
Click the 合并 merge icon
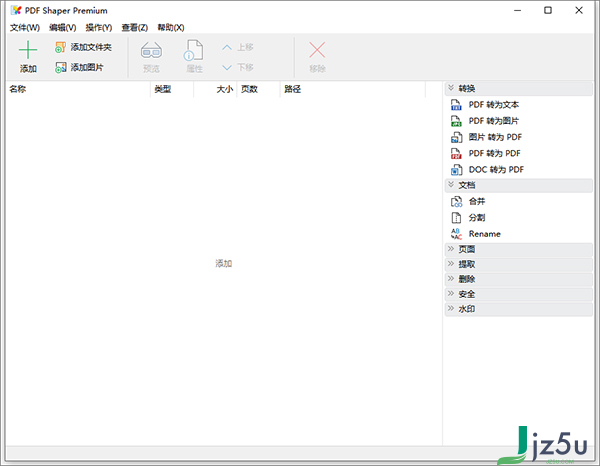click(x=456, y=201)
